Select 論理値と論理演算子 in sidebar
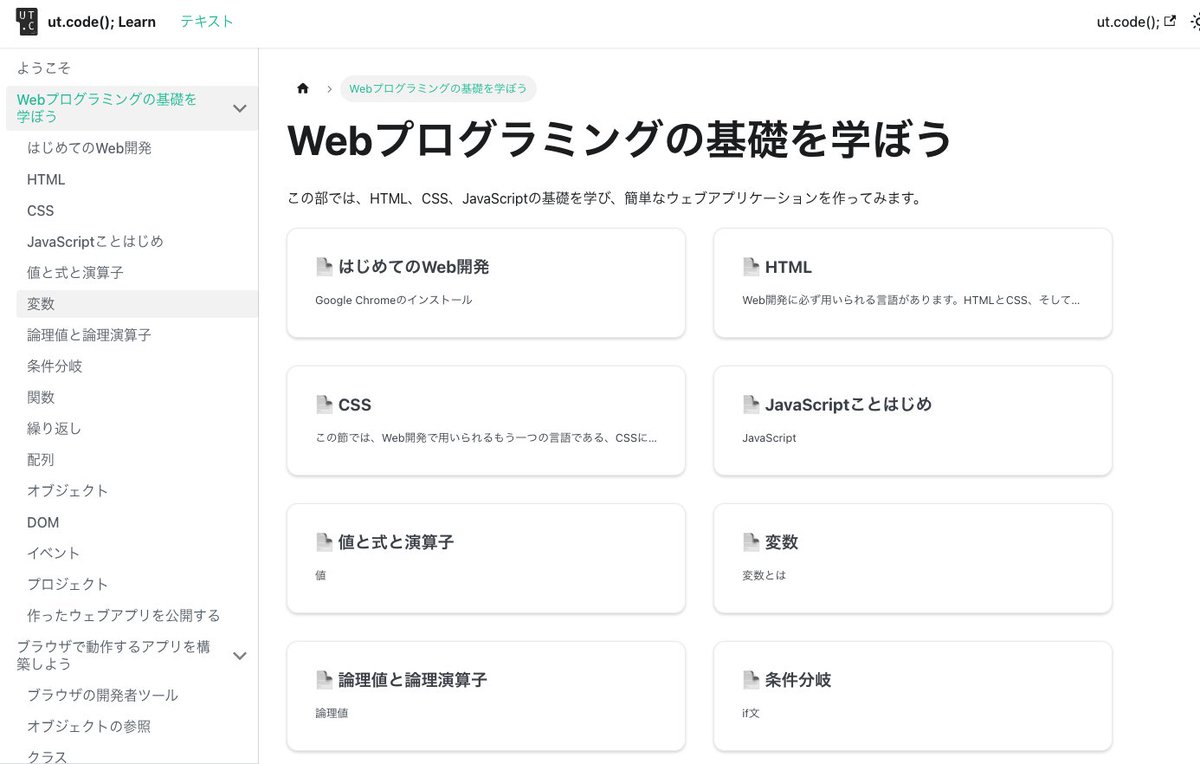 pos(90,335)
